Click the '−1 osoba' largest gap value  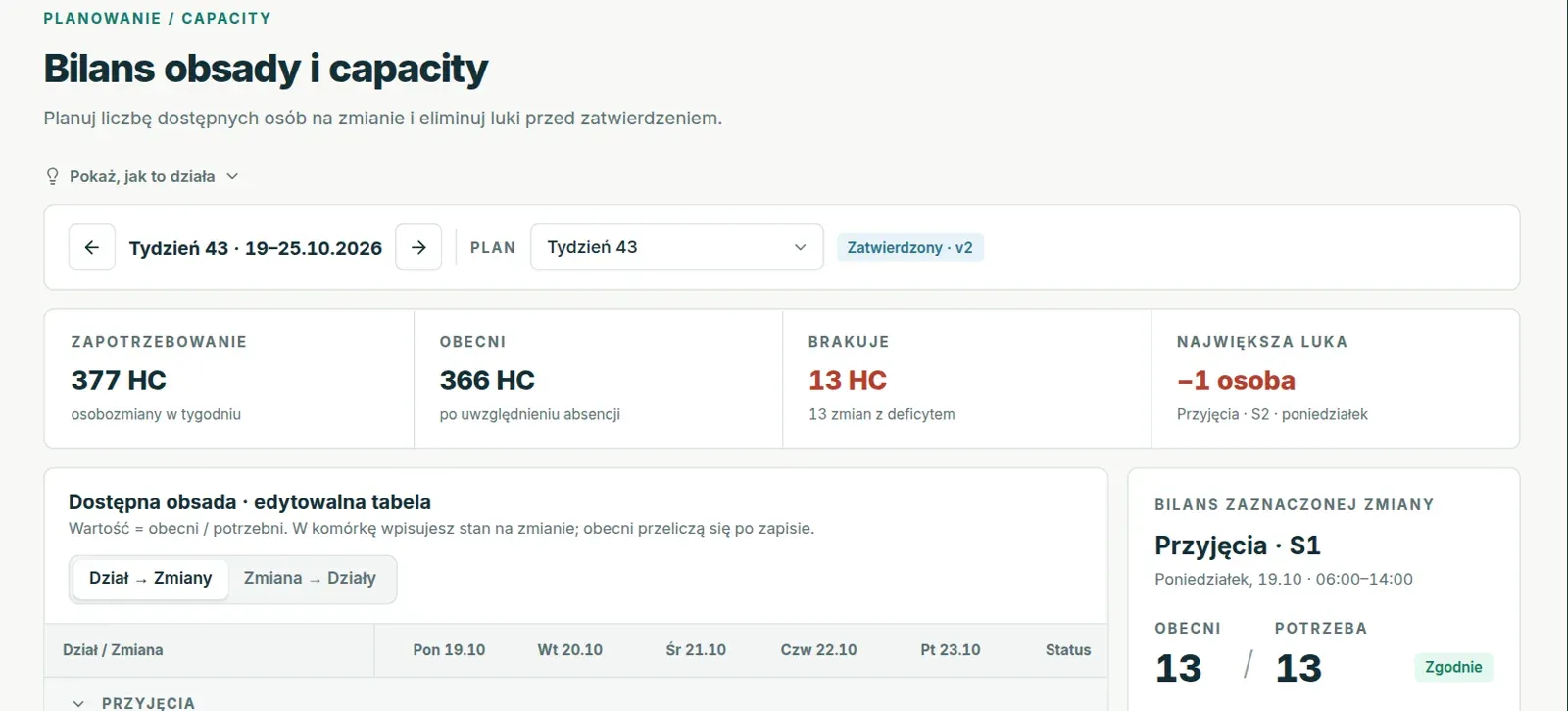(1236, 380)
